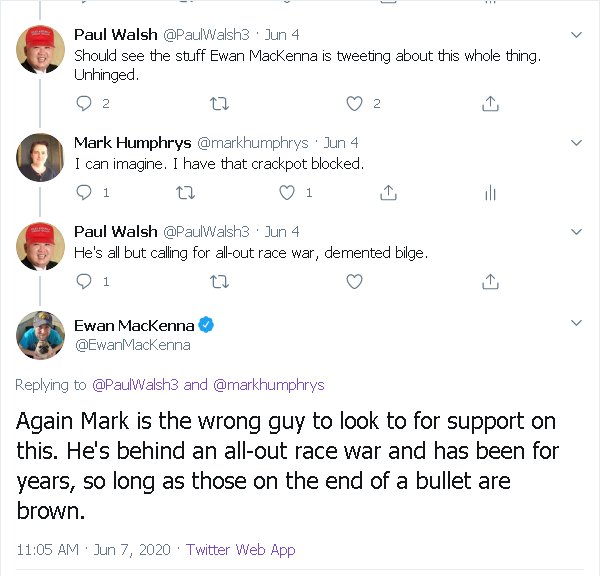
Task: Open Mark Humphrys' avatar
Action: click(x=41, y=158)
